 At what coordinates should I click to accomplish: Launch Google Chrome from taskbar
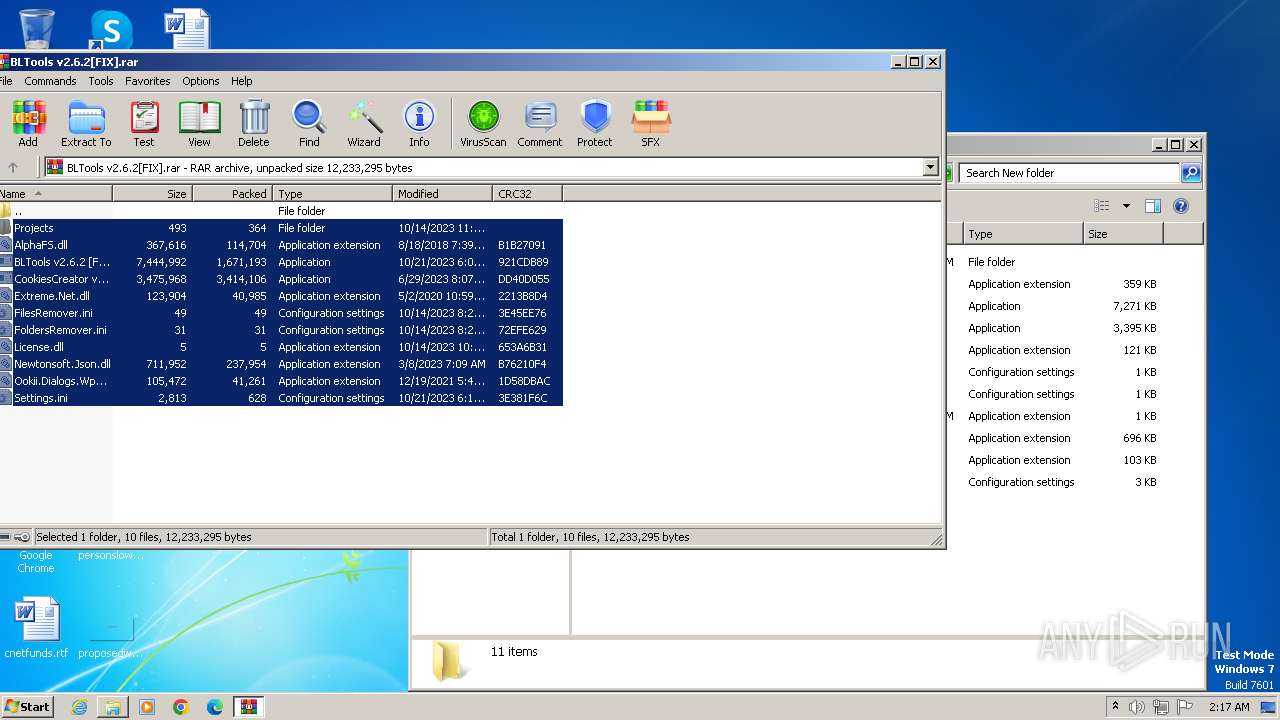tap(181, 707)
